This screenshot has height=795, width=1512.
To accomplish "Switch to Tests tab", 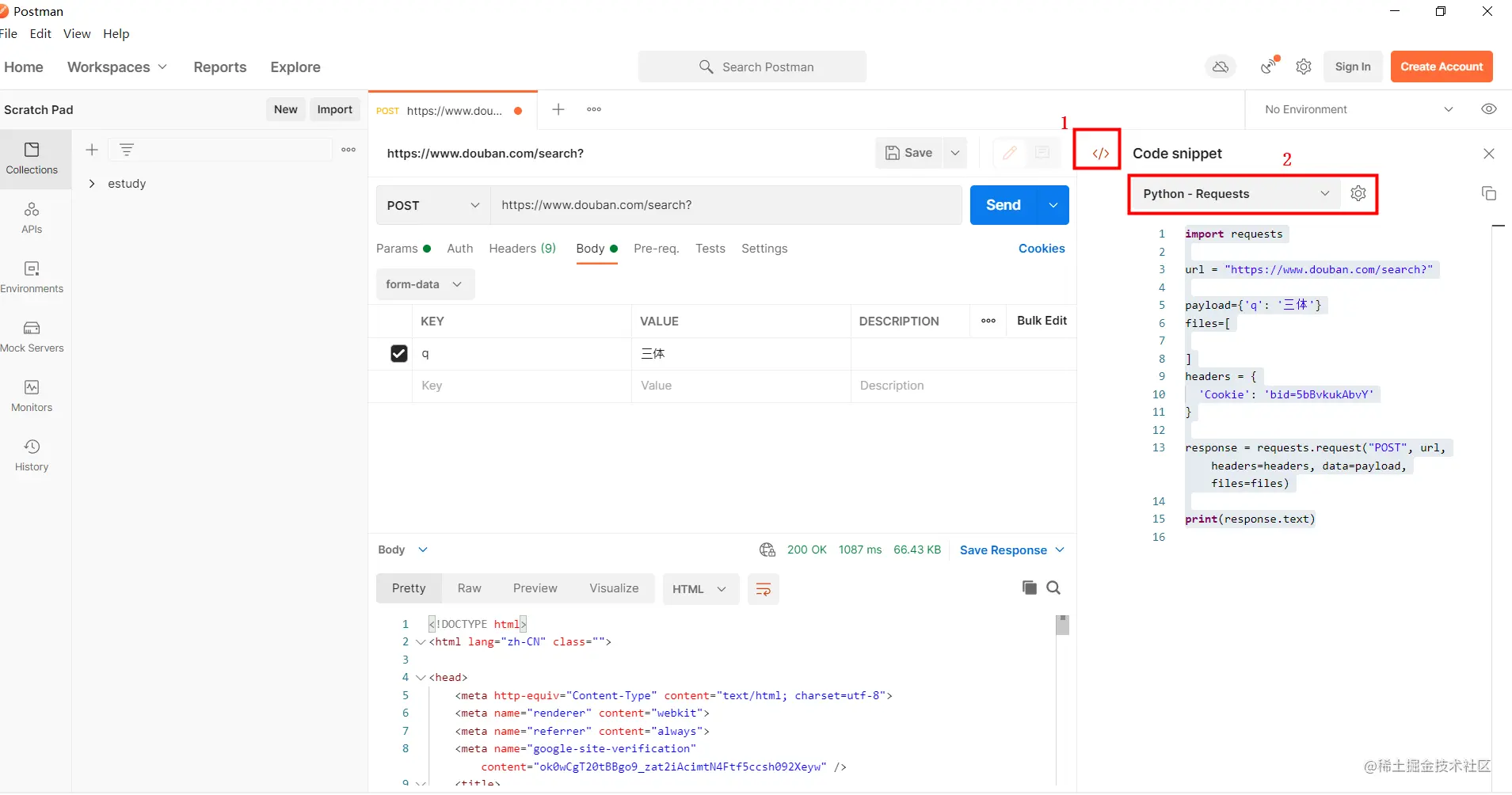I will 710,249.
